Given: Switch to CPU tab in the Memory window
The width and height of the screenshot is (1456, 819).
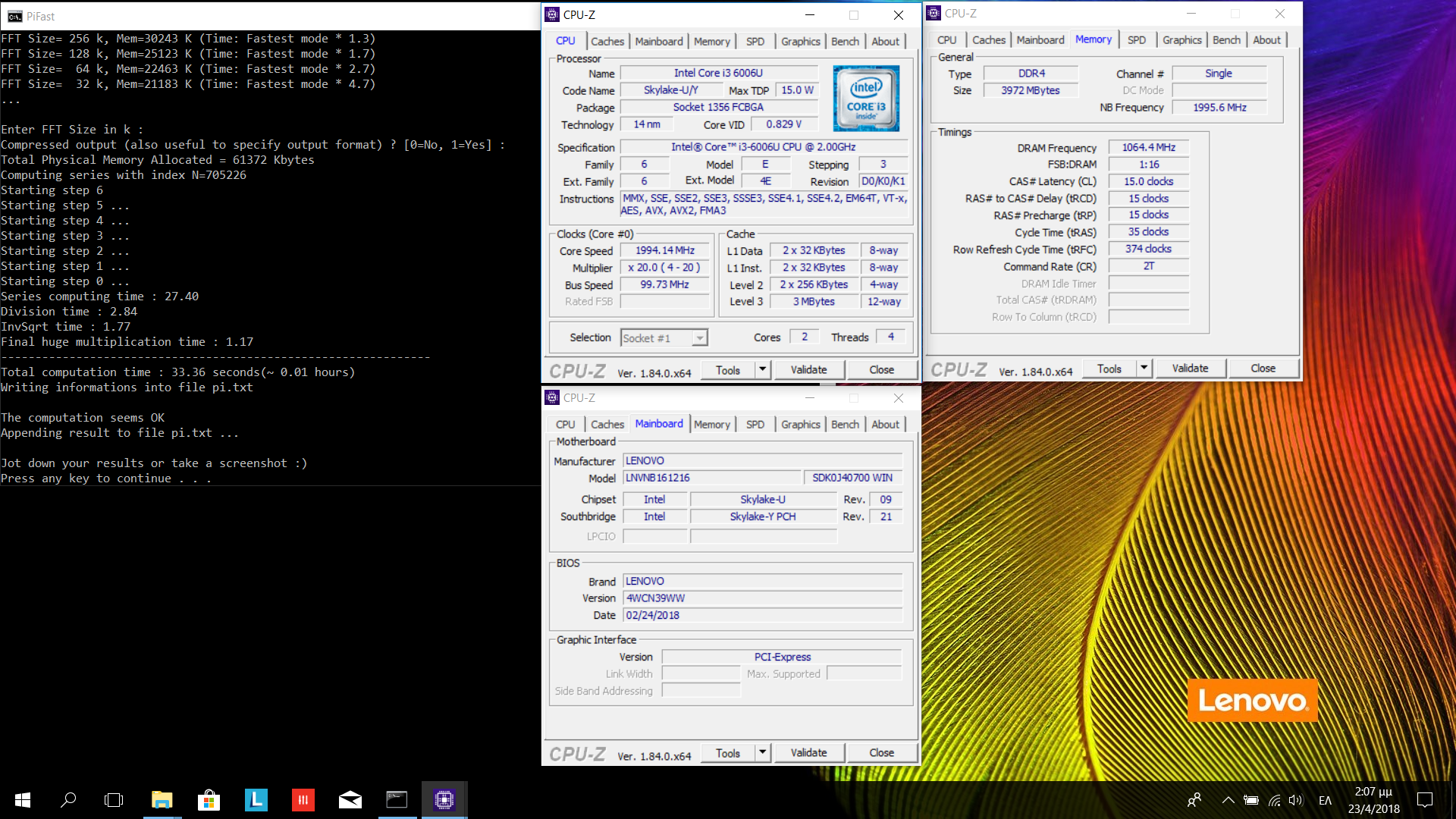Looking at the screenshot, I should point(947,40).
